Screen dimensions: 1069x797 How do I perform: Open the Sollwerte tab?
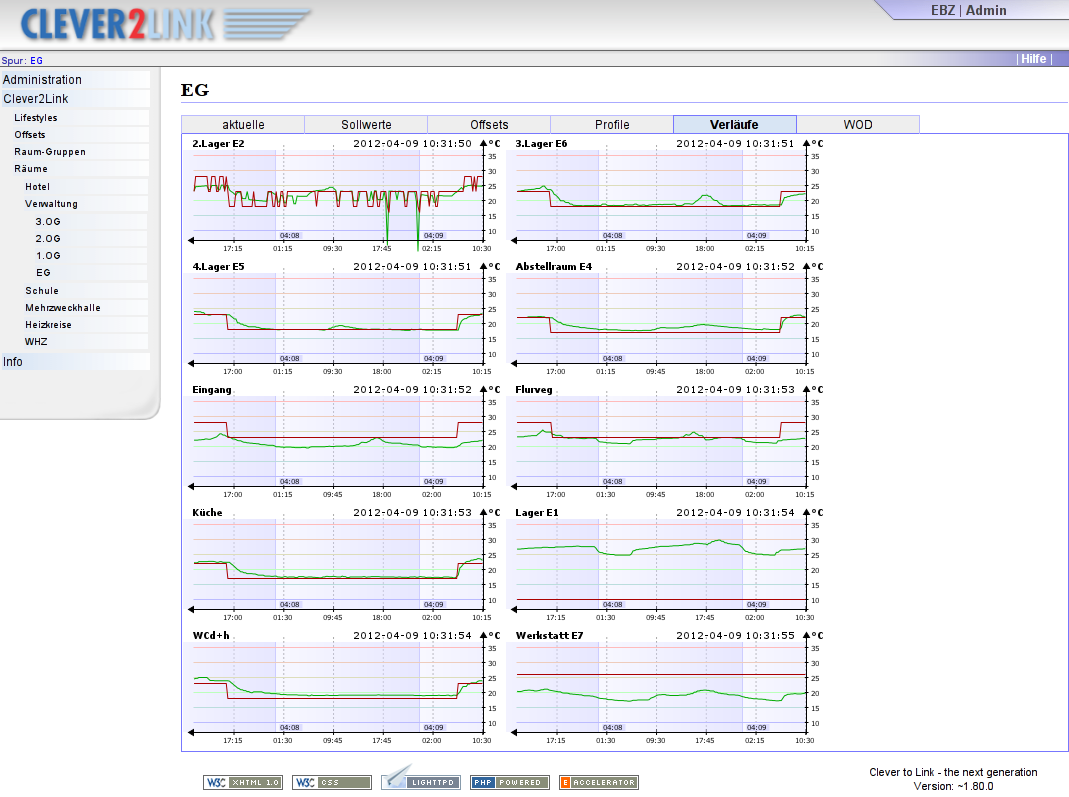point(366,125)
